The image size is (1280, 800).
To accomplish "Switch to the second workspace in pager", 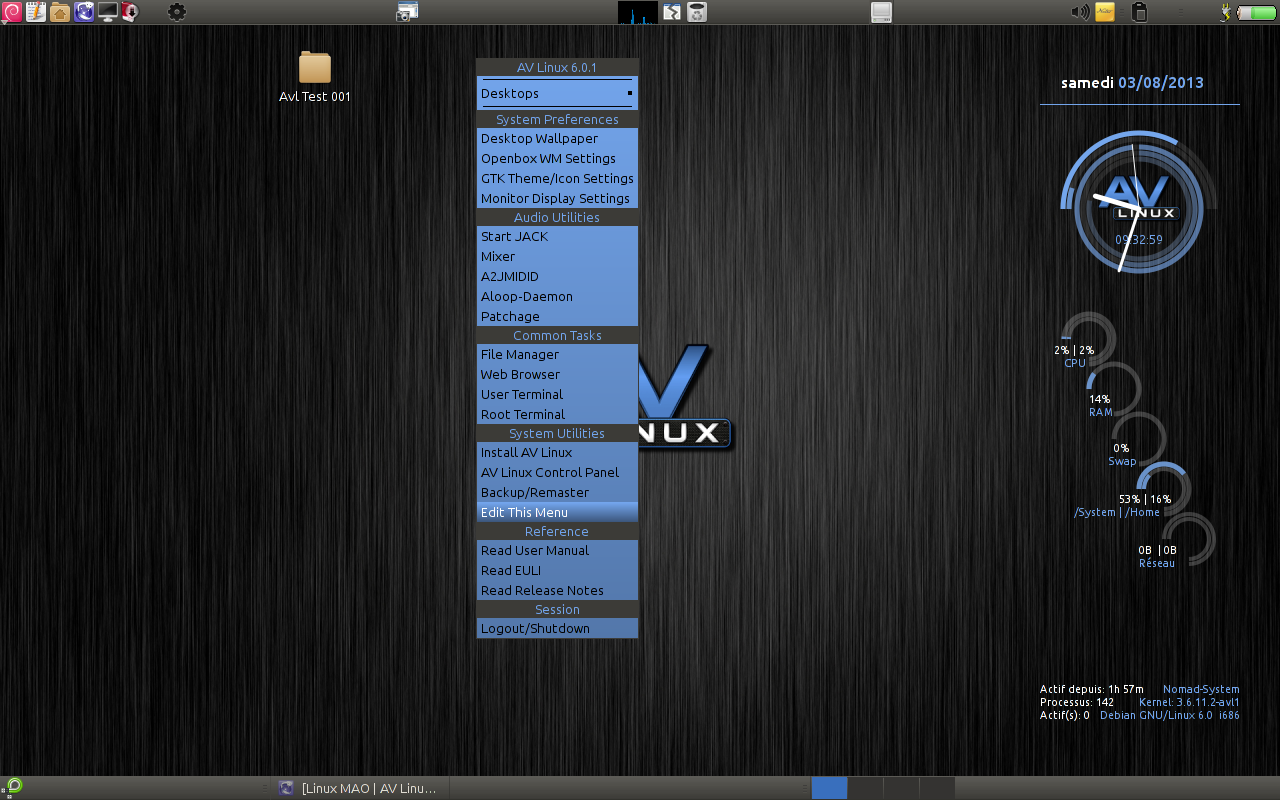I will click(865, 788).
